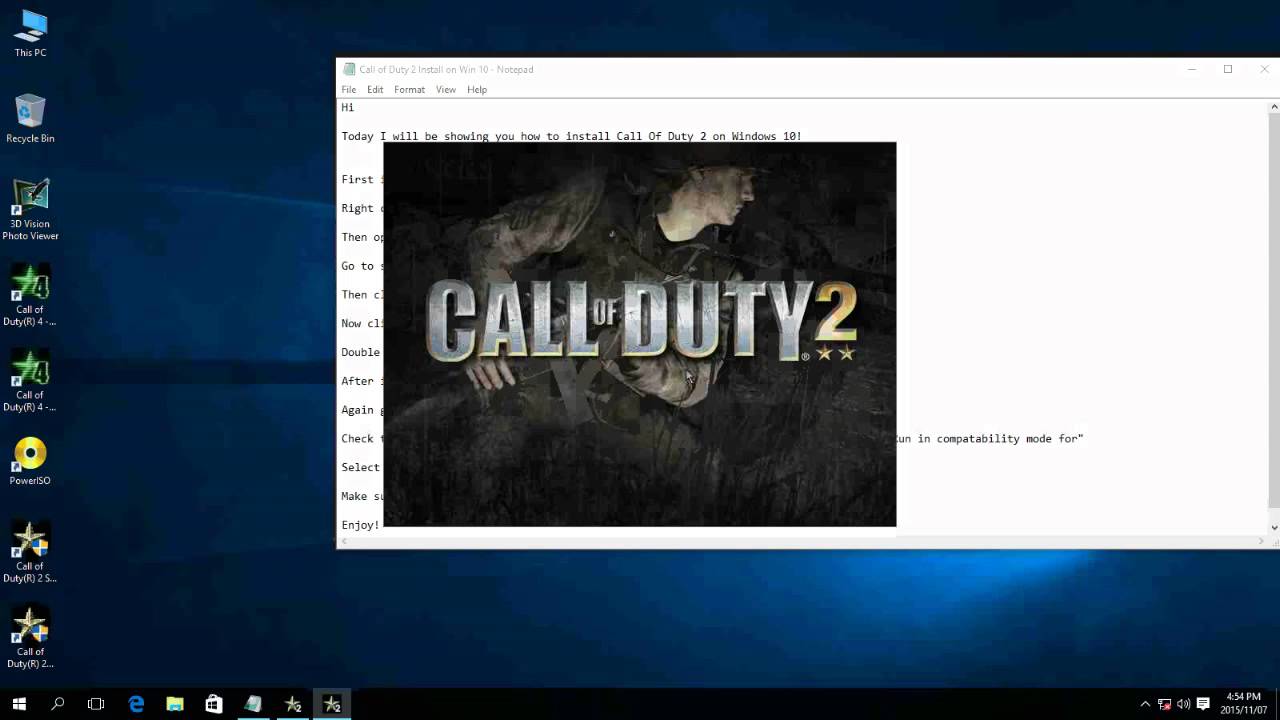
Task: Open the Notepad View menu
Action: click(446, 90)
